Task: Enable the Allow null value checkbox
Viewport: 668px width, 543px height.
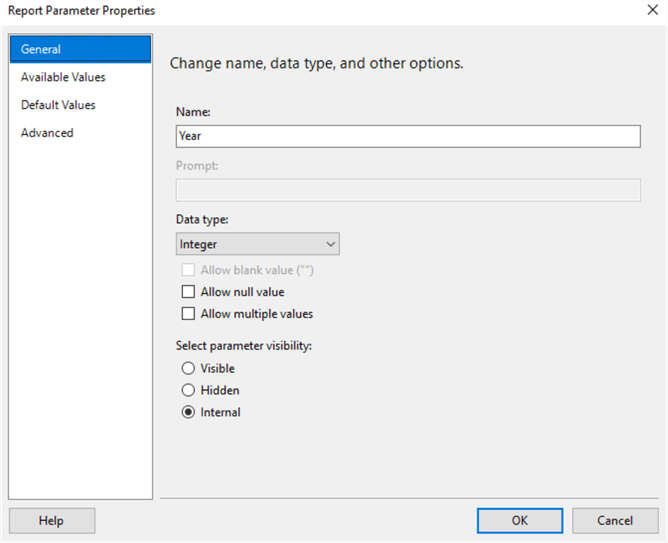Action: [188, 292]
